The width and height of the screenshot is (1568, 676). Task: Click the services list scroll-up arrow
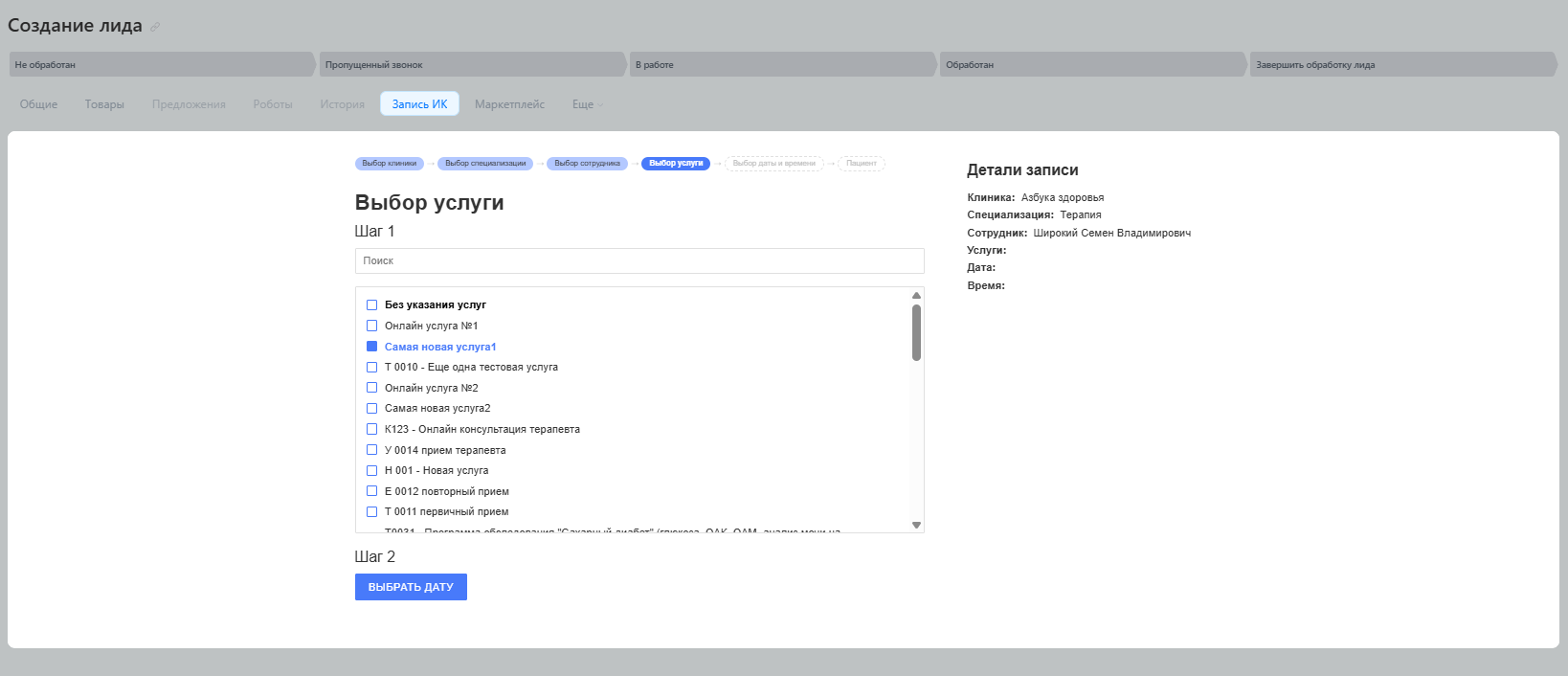(x=916, y=295)
